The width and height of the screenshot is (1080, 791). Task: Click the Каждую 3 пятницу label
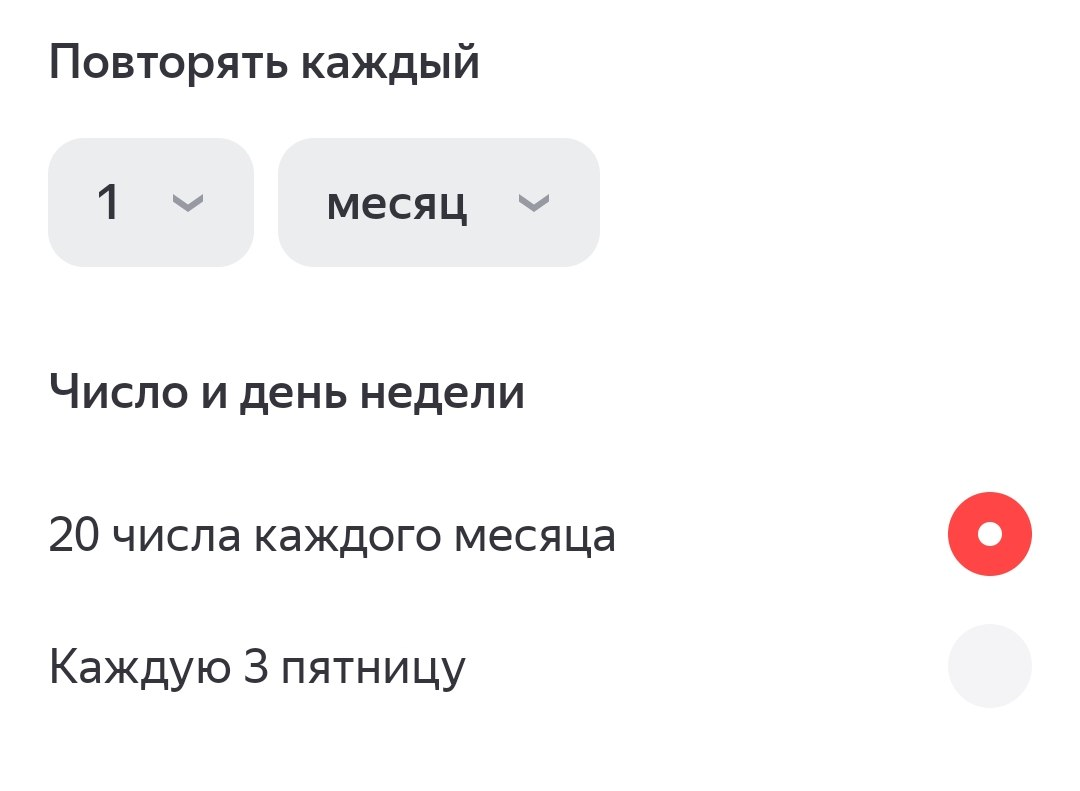click(x=257, y=668)
